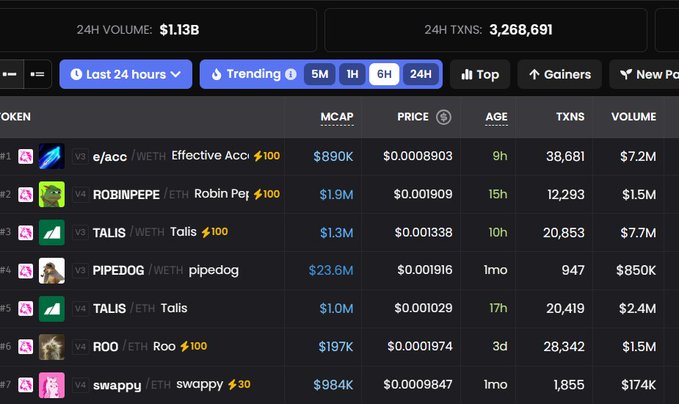Screen dimensions: 679x404
Task: Click the 1,855 transactions cell
Action: (569, 385)
